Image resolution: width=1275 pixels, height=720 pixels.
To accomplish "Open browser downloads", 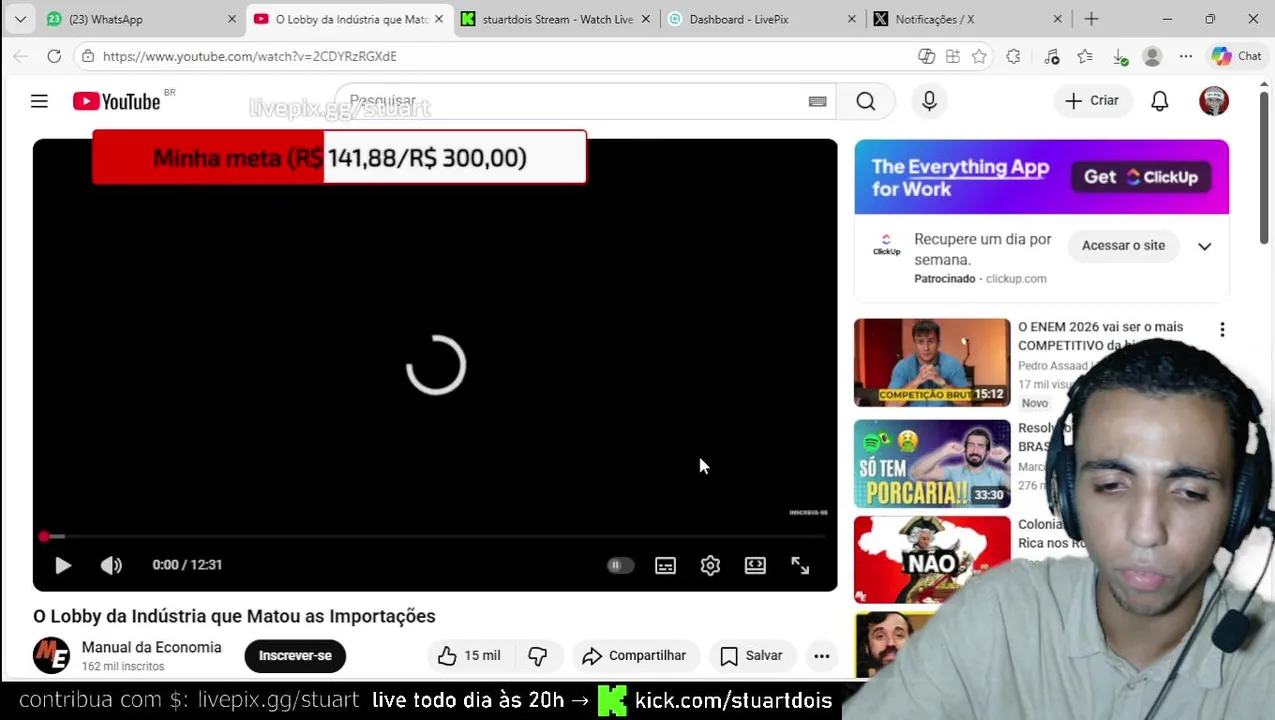I will [x=1120, y=57].
